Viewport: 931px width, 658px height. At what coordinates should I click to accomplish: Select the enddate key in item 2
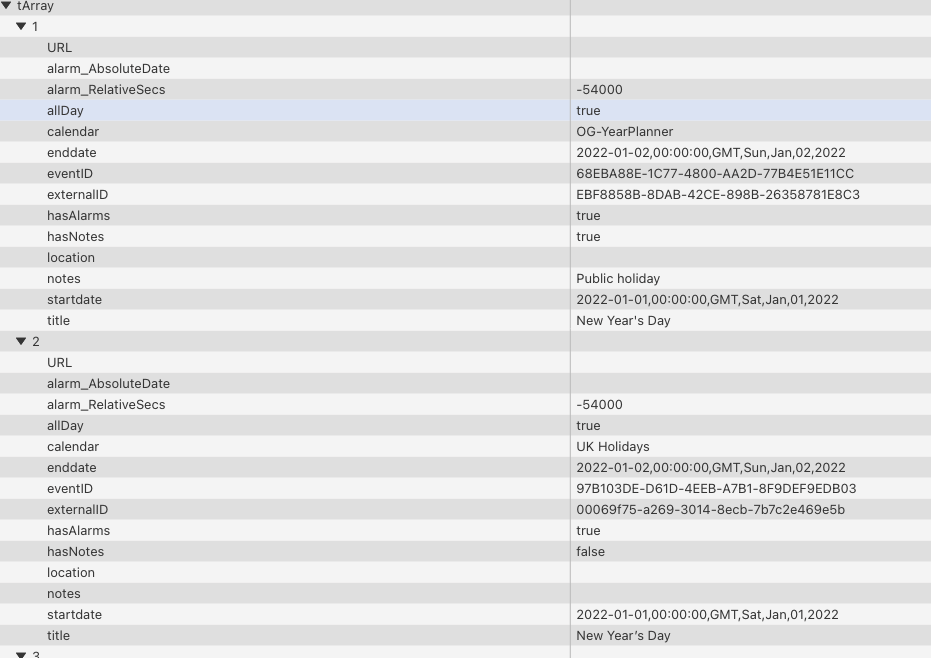point(72,468)
